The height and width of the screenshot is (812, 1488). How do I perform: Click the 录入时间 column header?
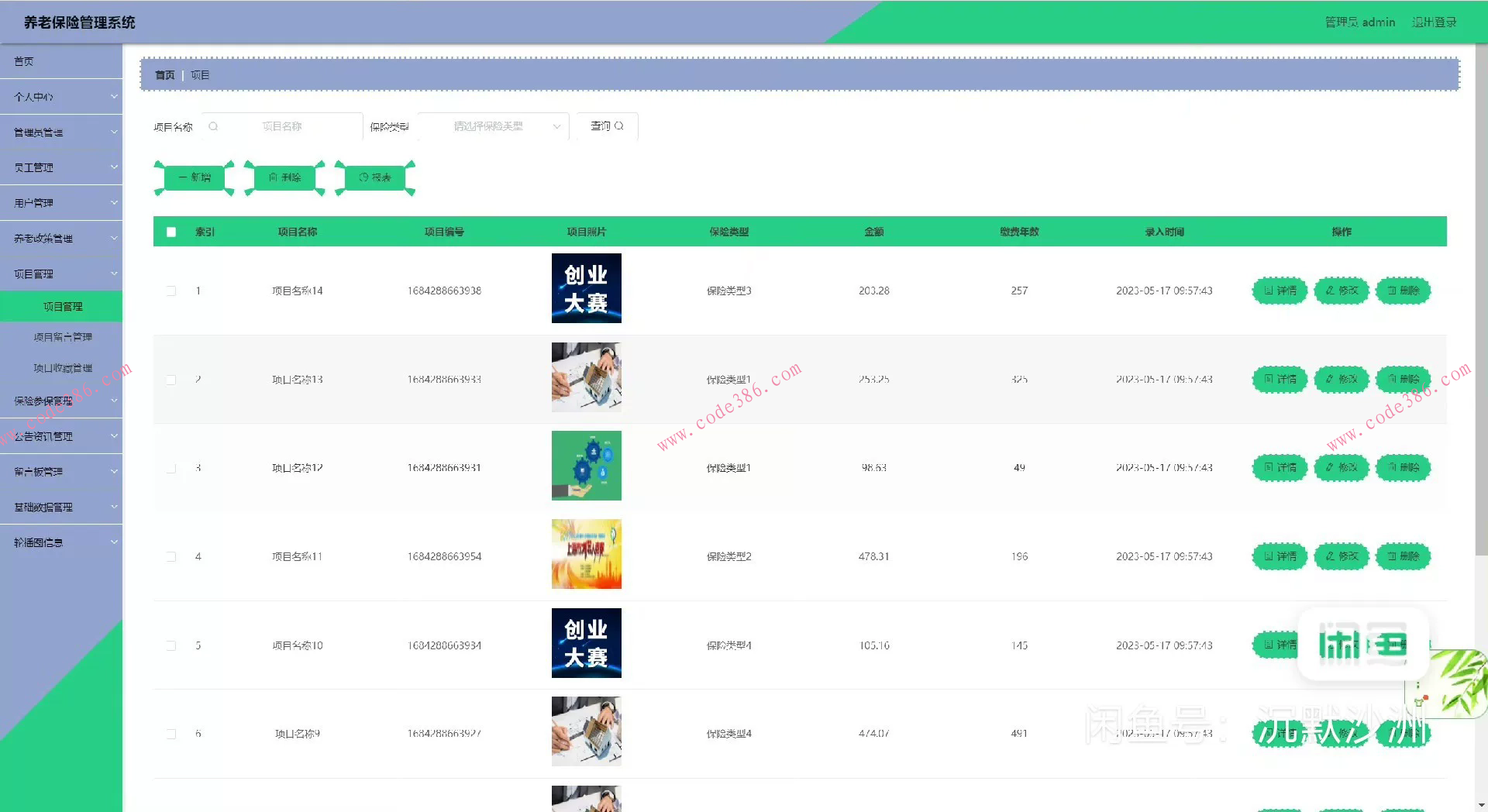point(1164,232)
